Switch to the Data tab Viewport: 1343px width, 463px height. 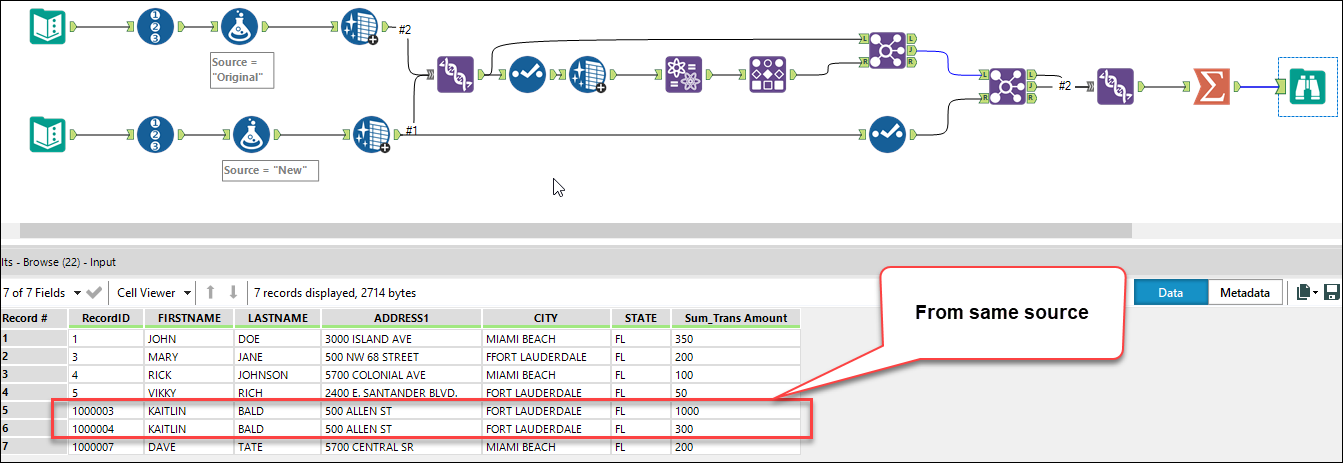tap(1171, 293)
